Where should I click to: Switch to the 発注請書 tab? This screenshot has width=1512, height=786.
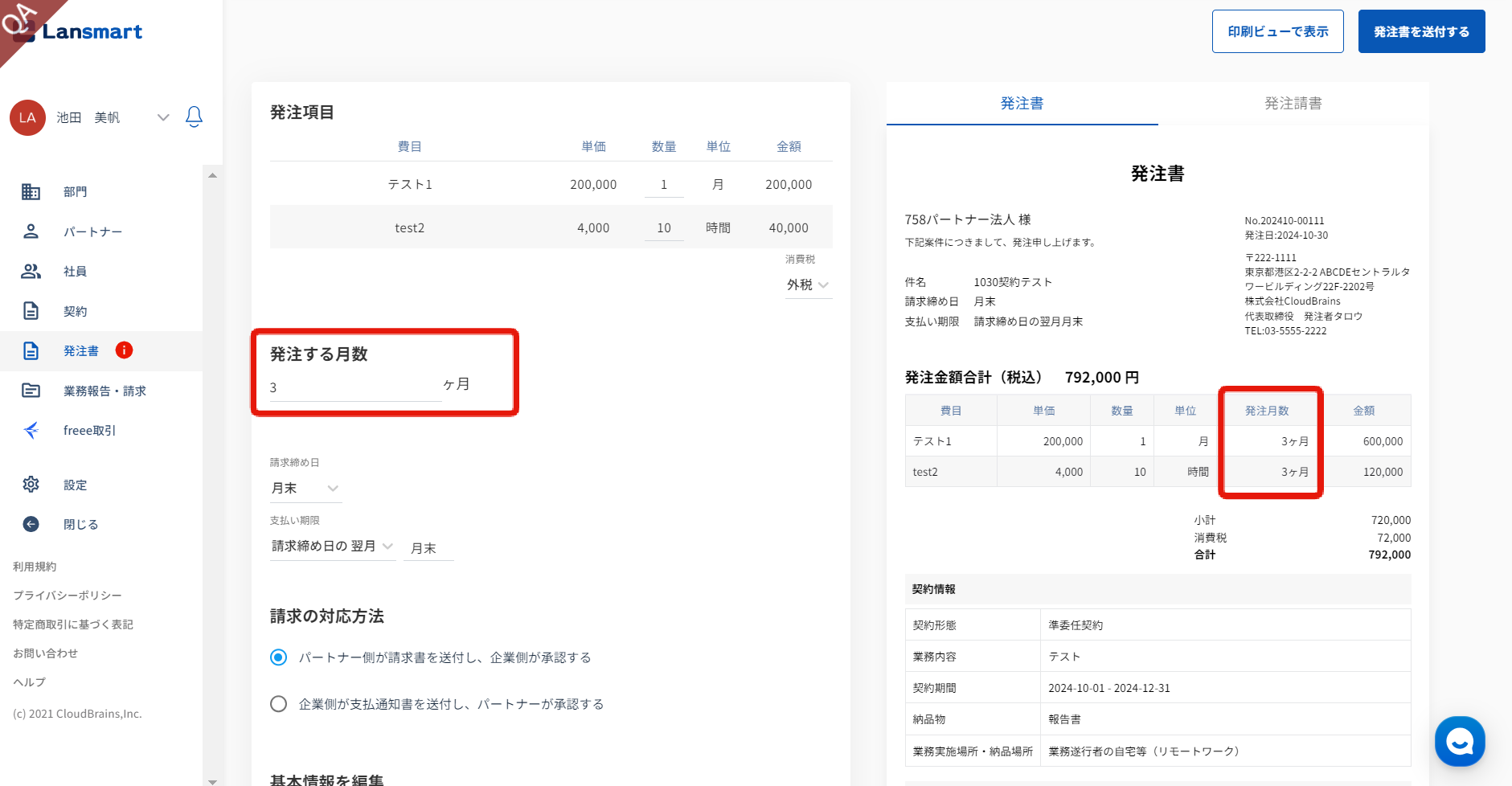pos(1293,104)
